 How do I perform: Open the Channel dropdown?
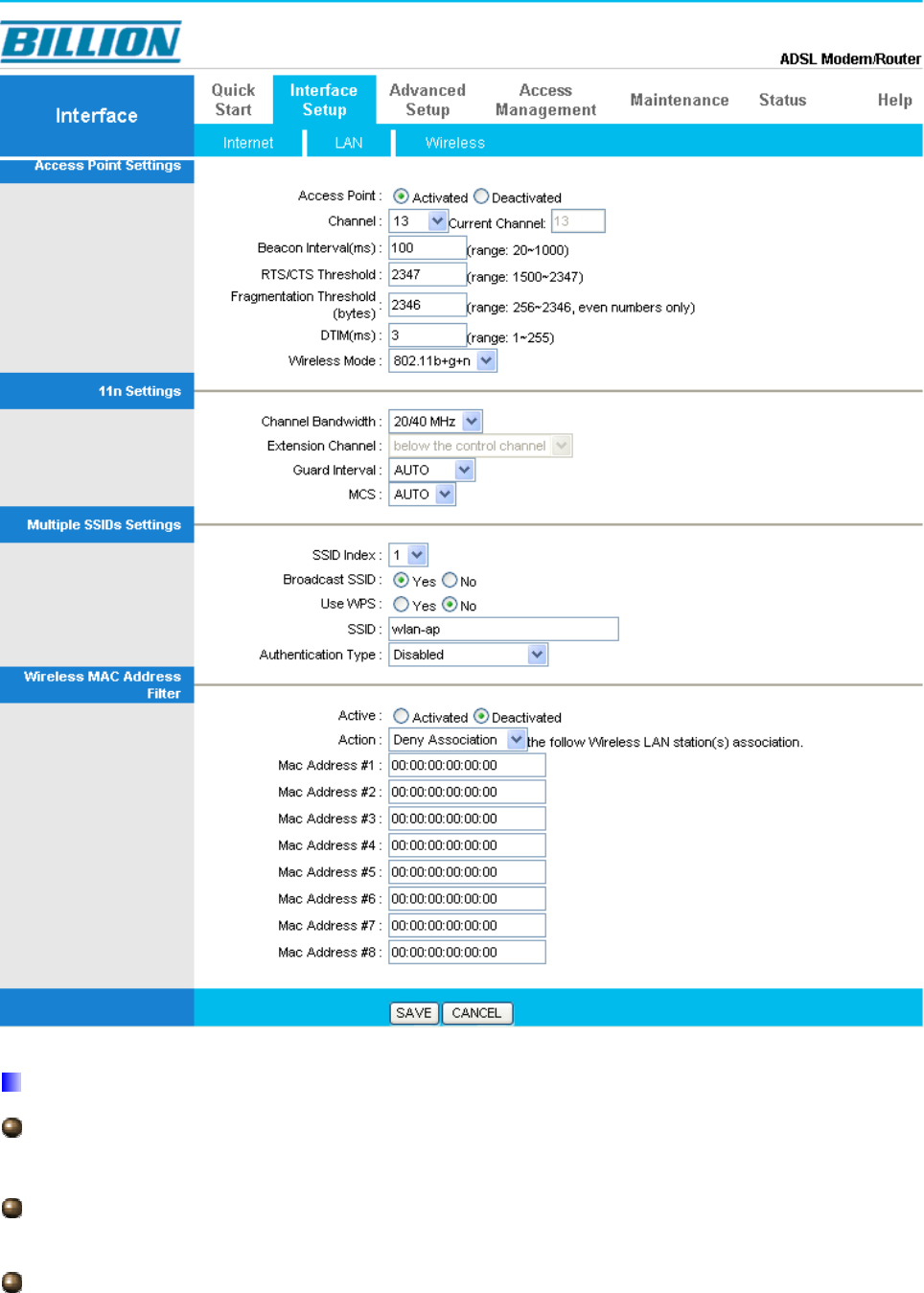[x=418, y=221]
